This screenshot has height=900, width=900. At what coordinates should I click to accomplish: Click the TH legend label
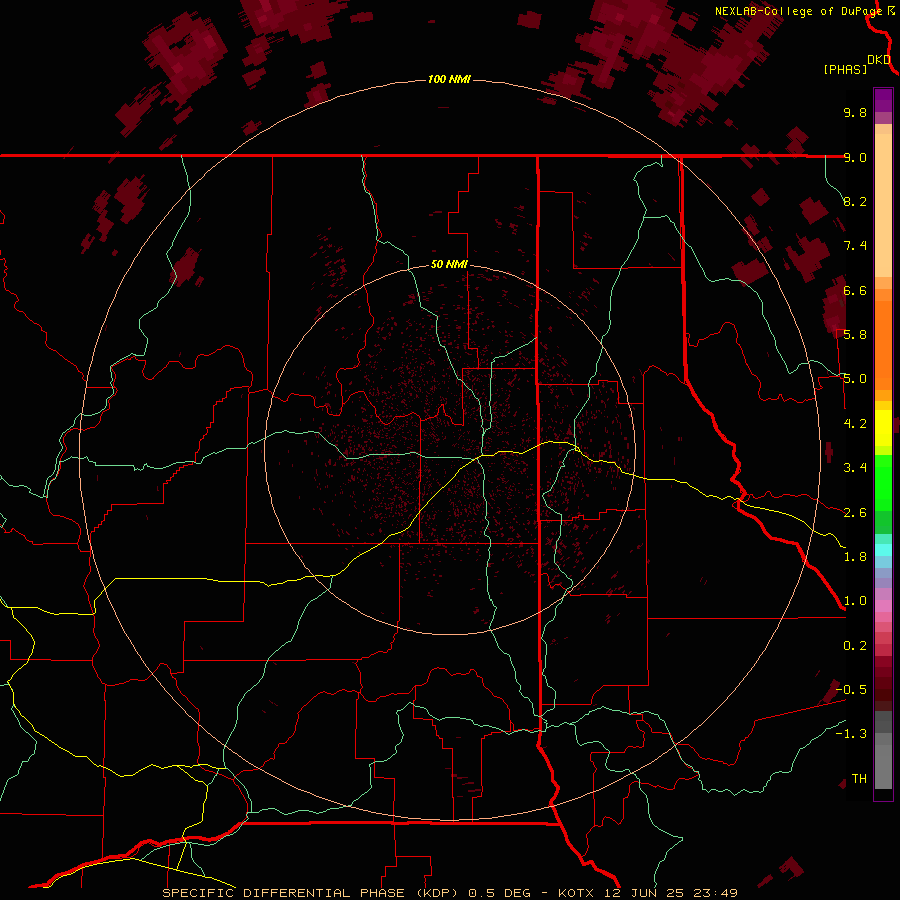pyautogui.click(x=859, y=778)
